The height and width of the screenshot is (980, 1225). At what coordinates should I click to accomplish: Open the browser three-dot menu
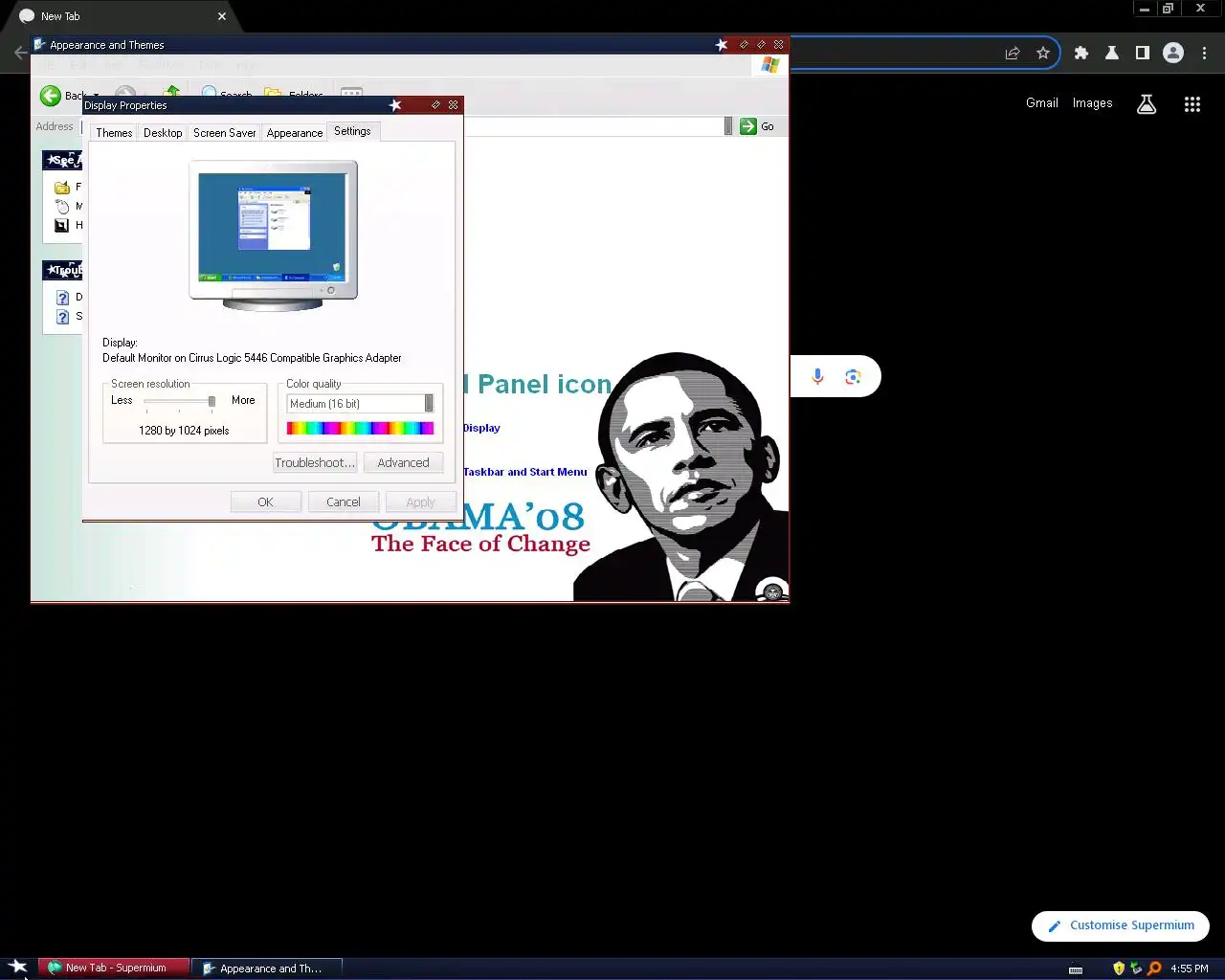(x=1204, y=54)
